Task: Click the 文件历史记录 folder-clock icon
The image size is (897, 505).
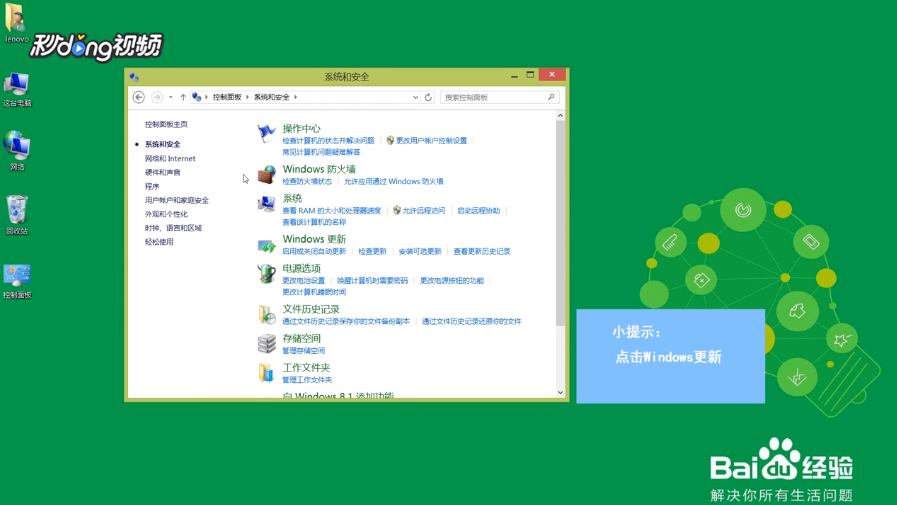Action: [x=266, y=315]
